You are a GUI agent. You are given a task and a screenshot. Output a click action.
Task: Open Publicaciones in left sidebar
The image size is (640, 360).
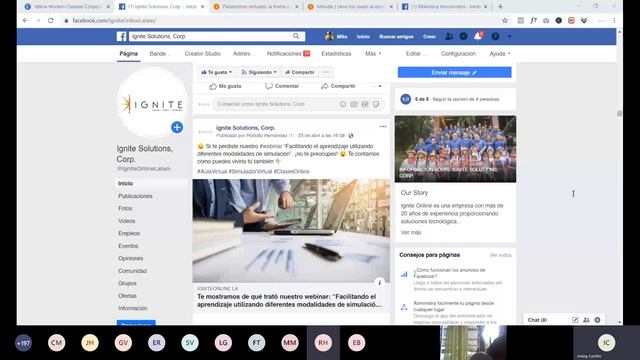135,196
